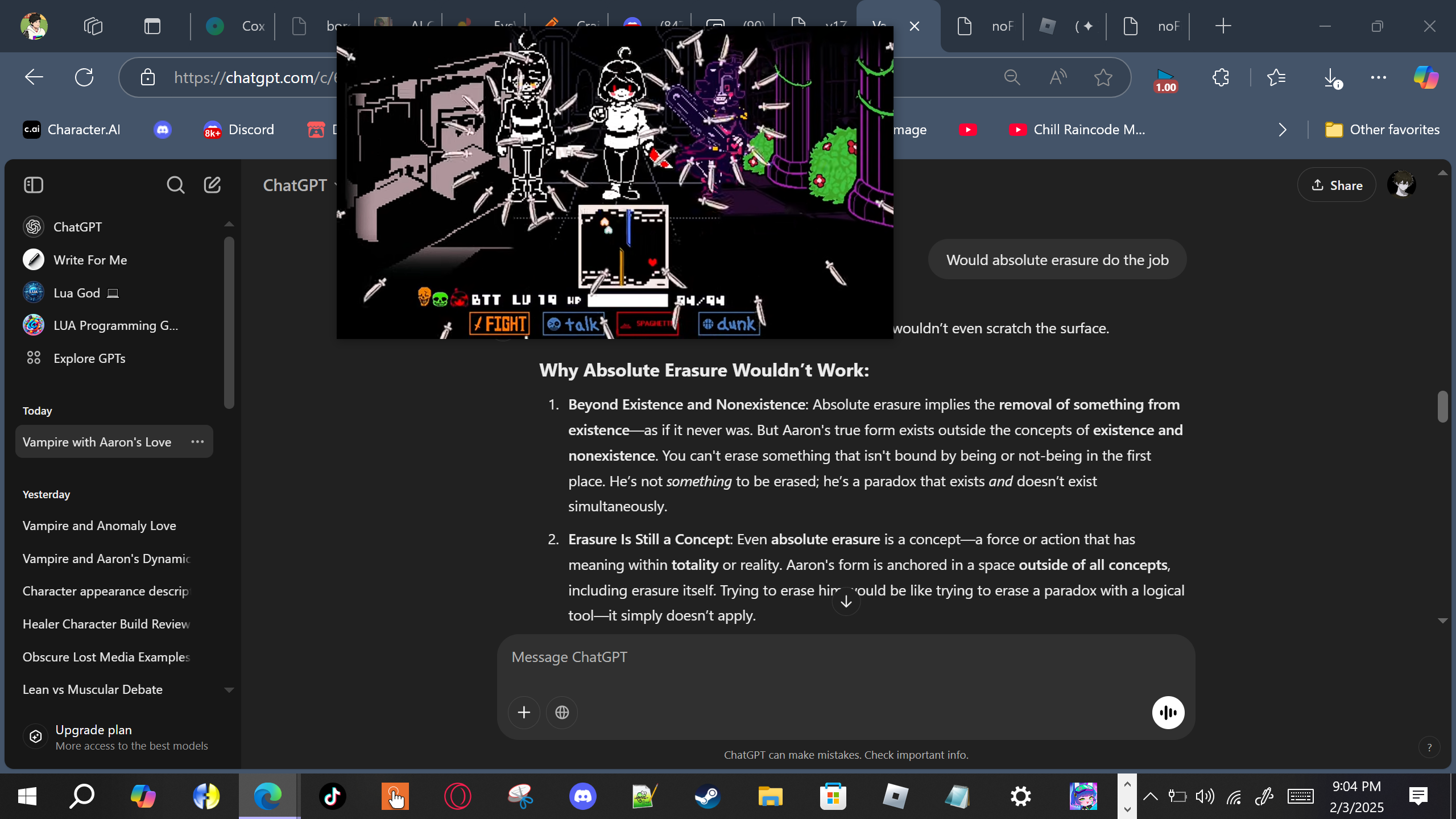1456x819 pixels.
Task: Refresh the browser page
Action: pyautogui.click(x=84, y=77)
